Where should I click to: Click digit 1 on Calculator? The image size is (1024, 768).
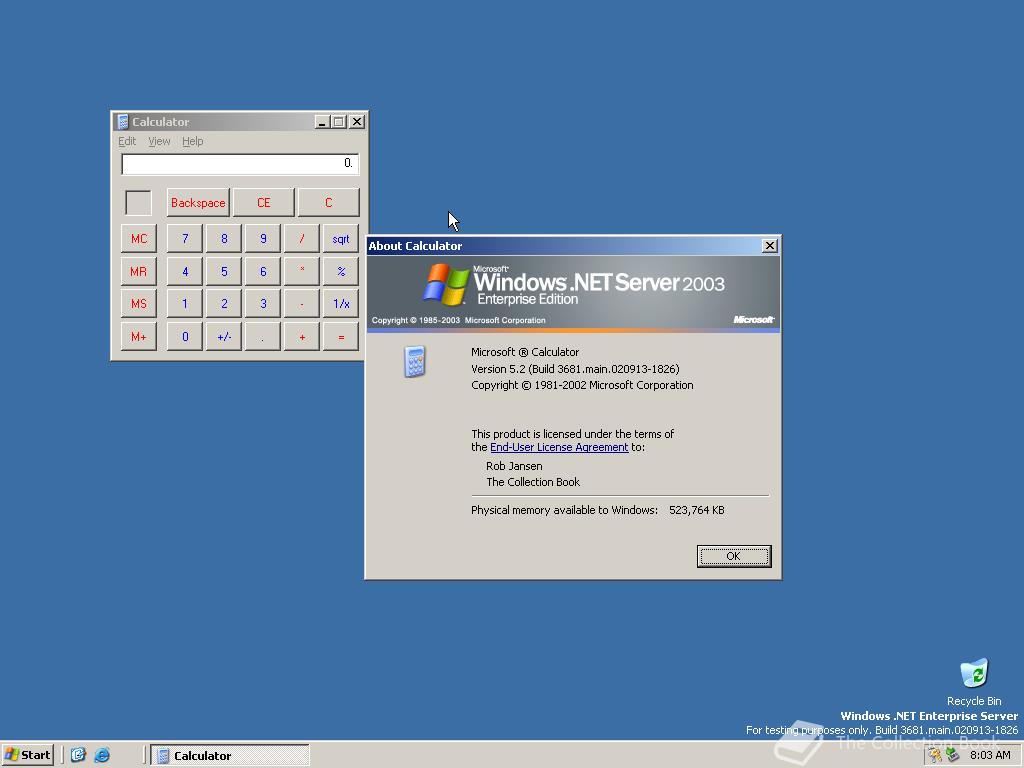(185, 304)
